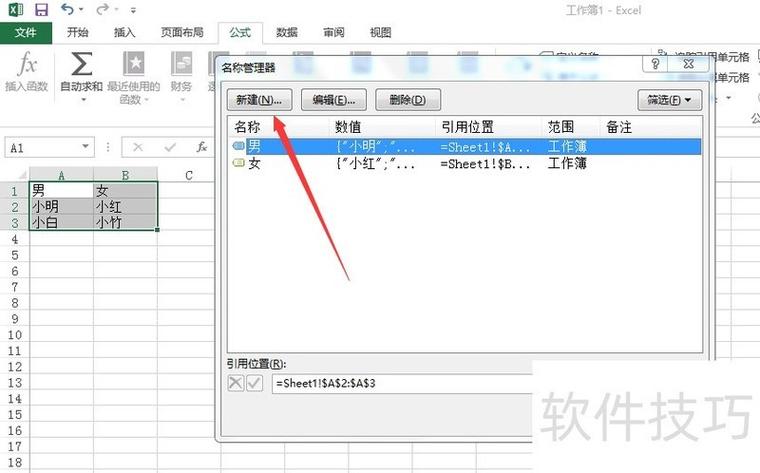Select cell containing 小红
760x473 pixels.
point(125,206)
